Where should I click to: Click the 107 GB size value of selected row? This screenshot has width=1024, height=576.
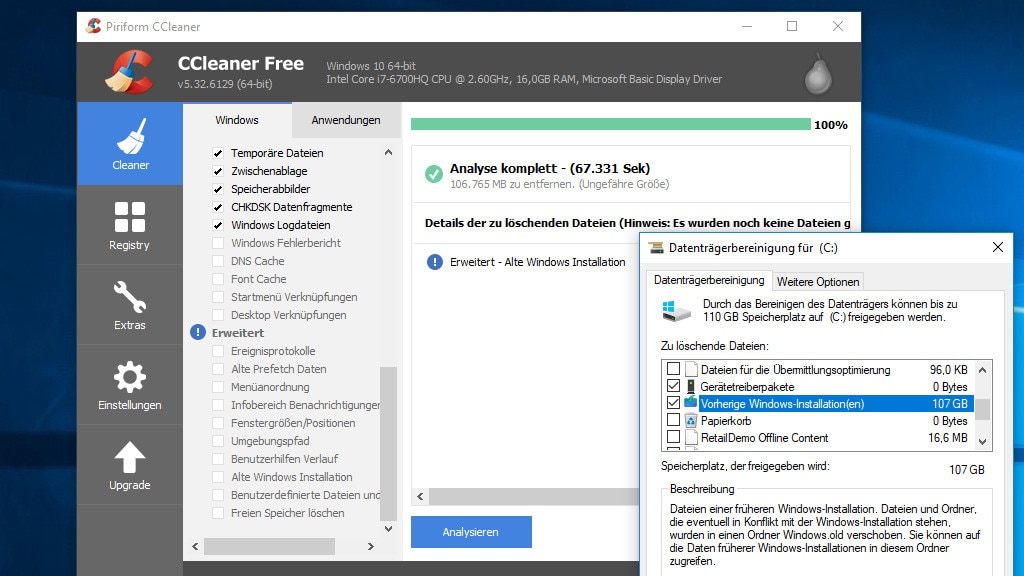pos(950,404)
